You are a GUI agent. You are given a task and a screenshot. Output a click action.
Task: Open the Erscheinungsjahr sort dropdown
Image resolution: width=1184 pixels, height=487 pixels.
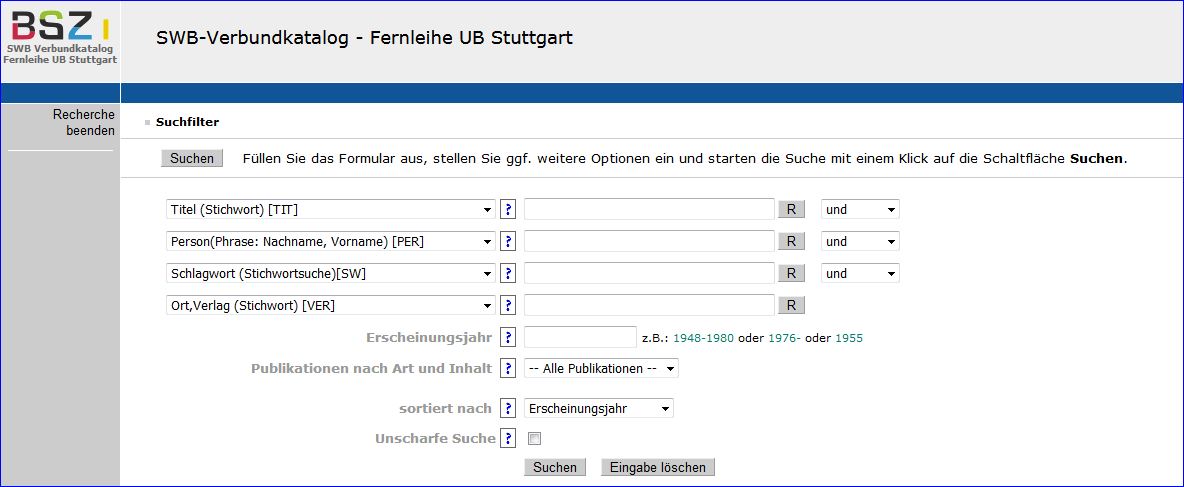click(599, 408)
